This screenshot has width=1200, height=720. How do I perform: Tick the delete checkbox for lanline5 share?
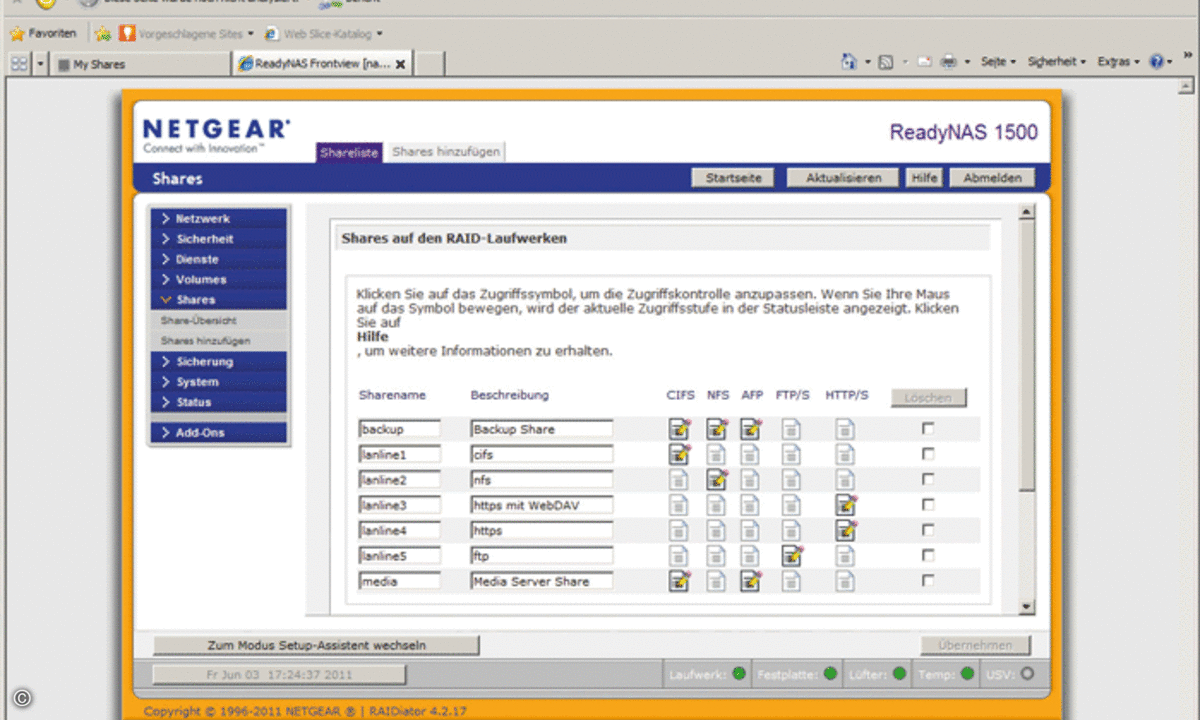[x=928, y=556]
